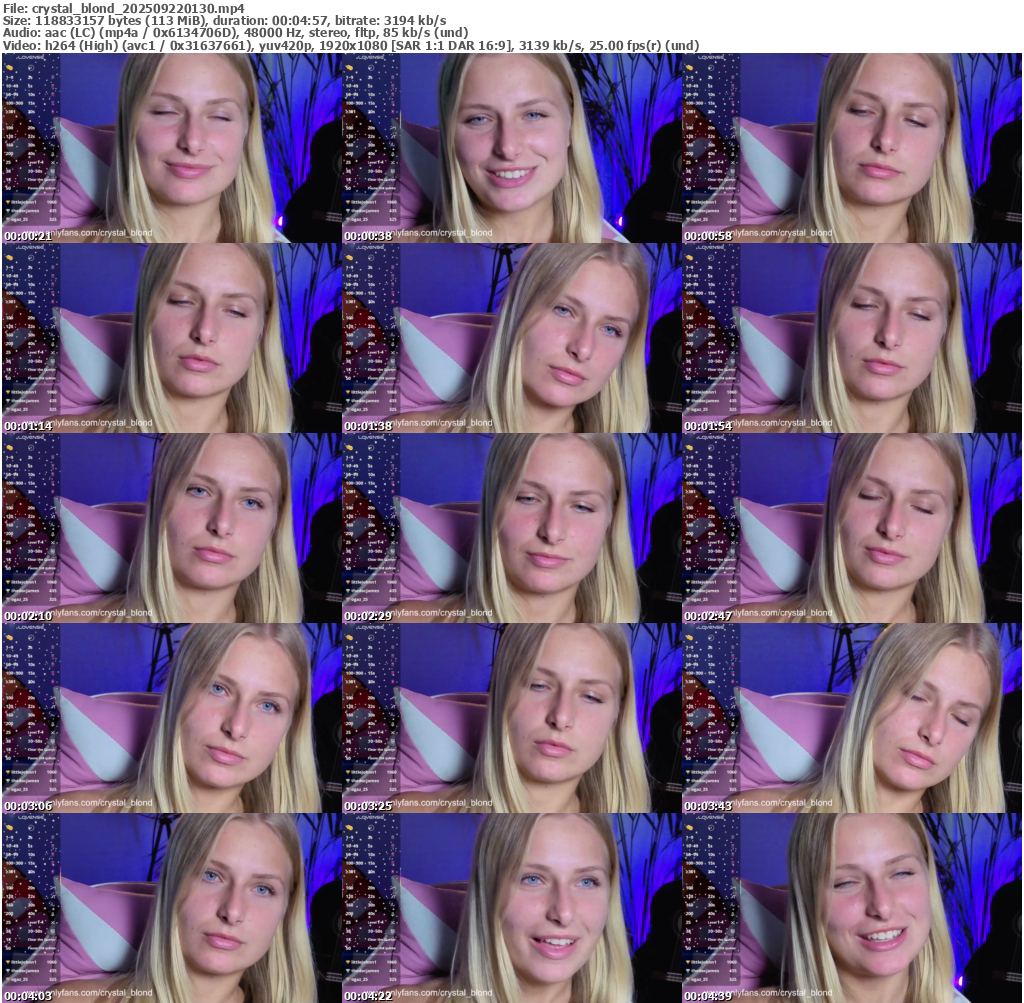The image size is (1024, 1003).
Task: Click the Audio codec info line
Action: (x=235, y=33)
